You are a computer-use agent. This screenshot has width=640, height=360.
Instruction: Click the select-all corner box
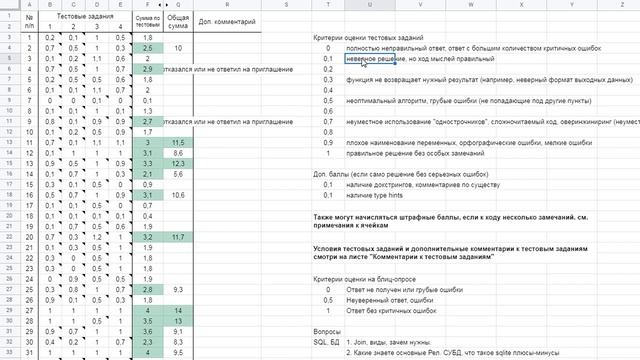9,5
